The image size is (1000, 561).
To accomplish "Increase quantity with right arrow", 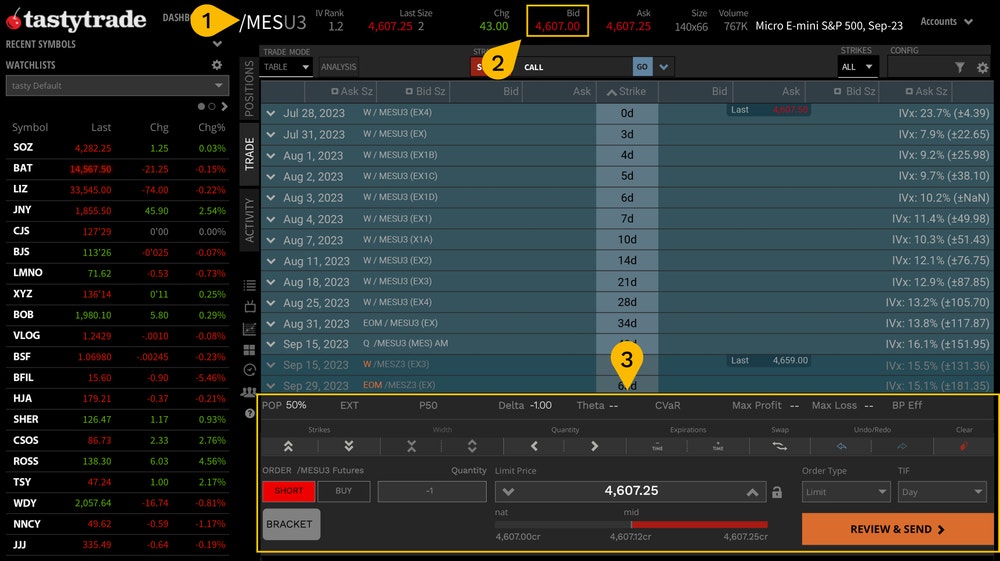I will 594,446.
